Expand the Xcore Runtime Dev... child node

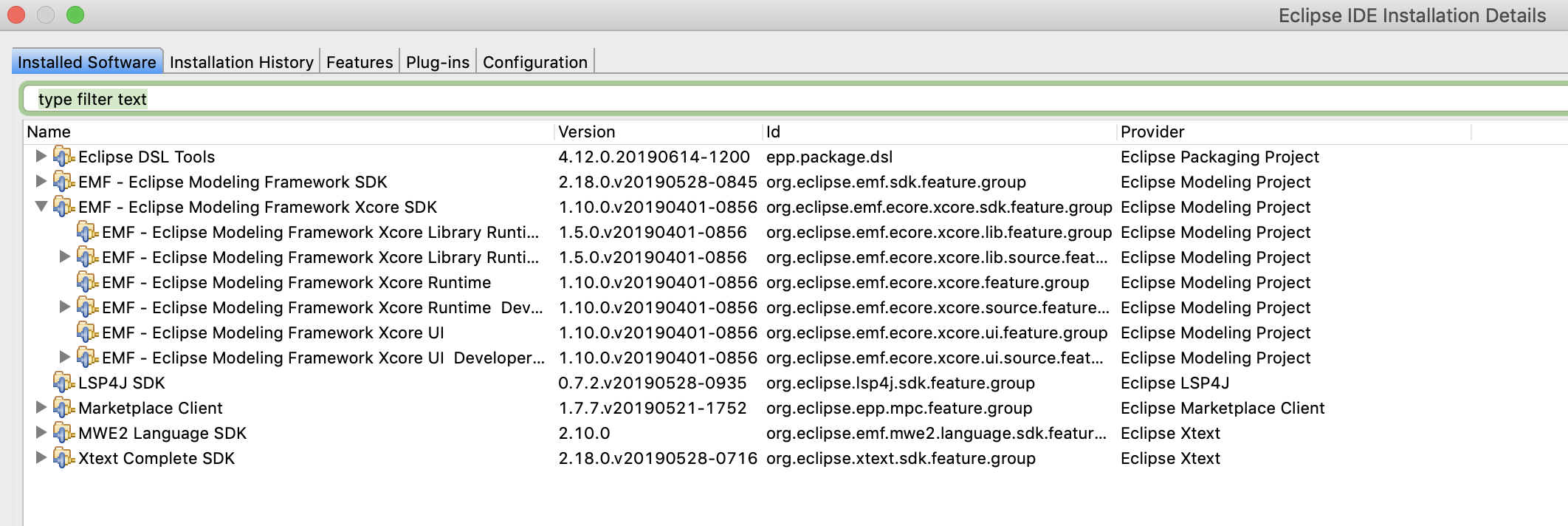tap(65, 307)
